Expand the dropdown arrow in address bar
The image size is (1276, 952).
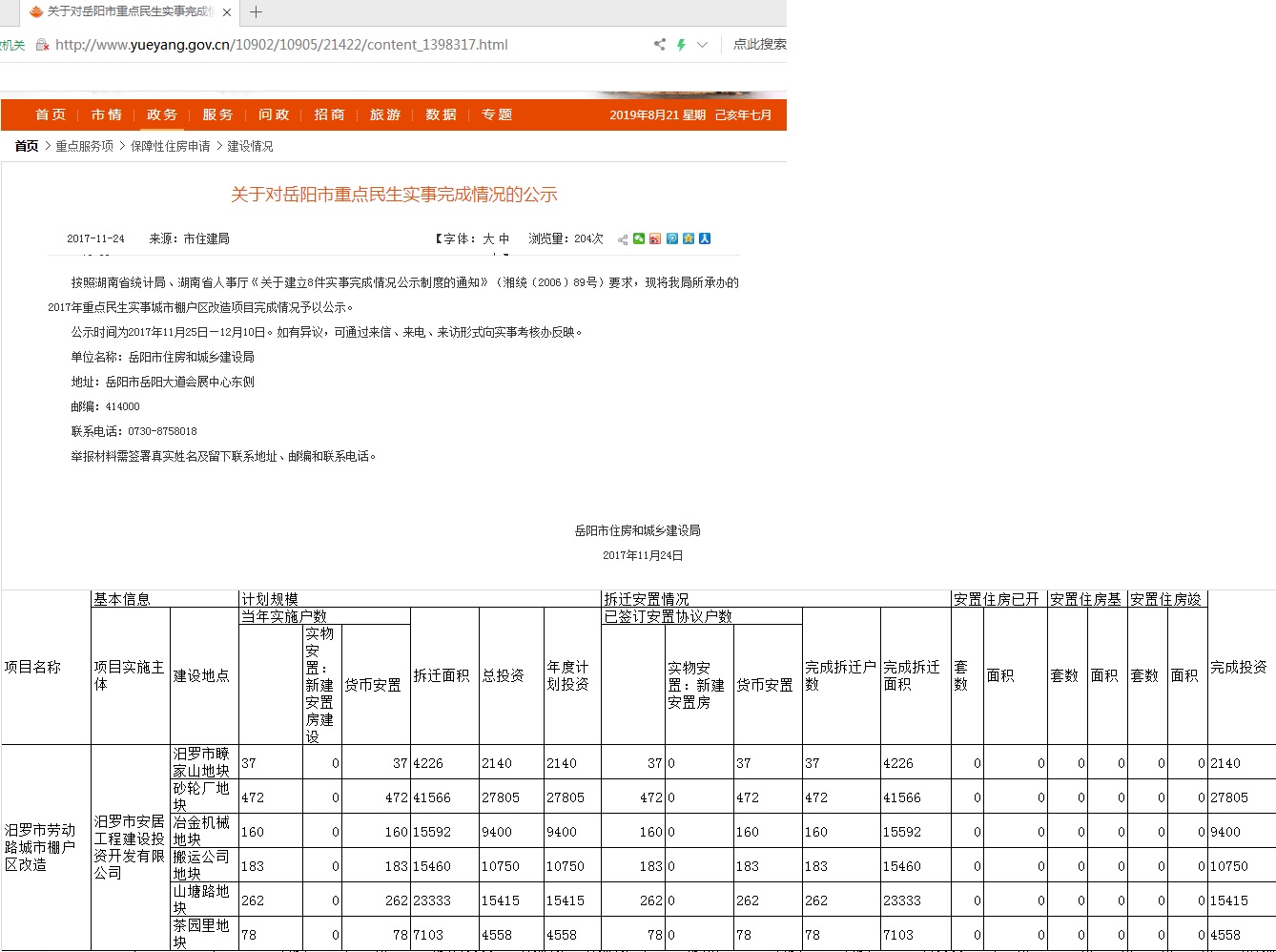tap(702, 45)
